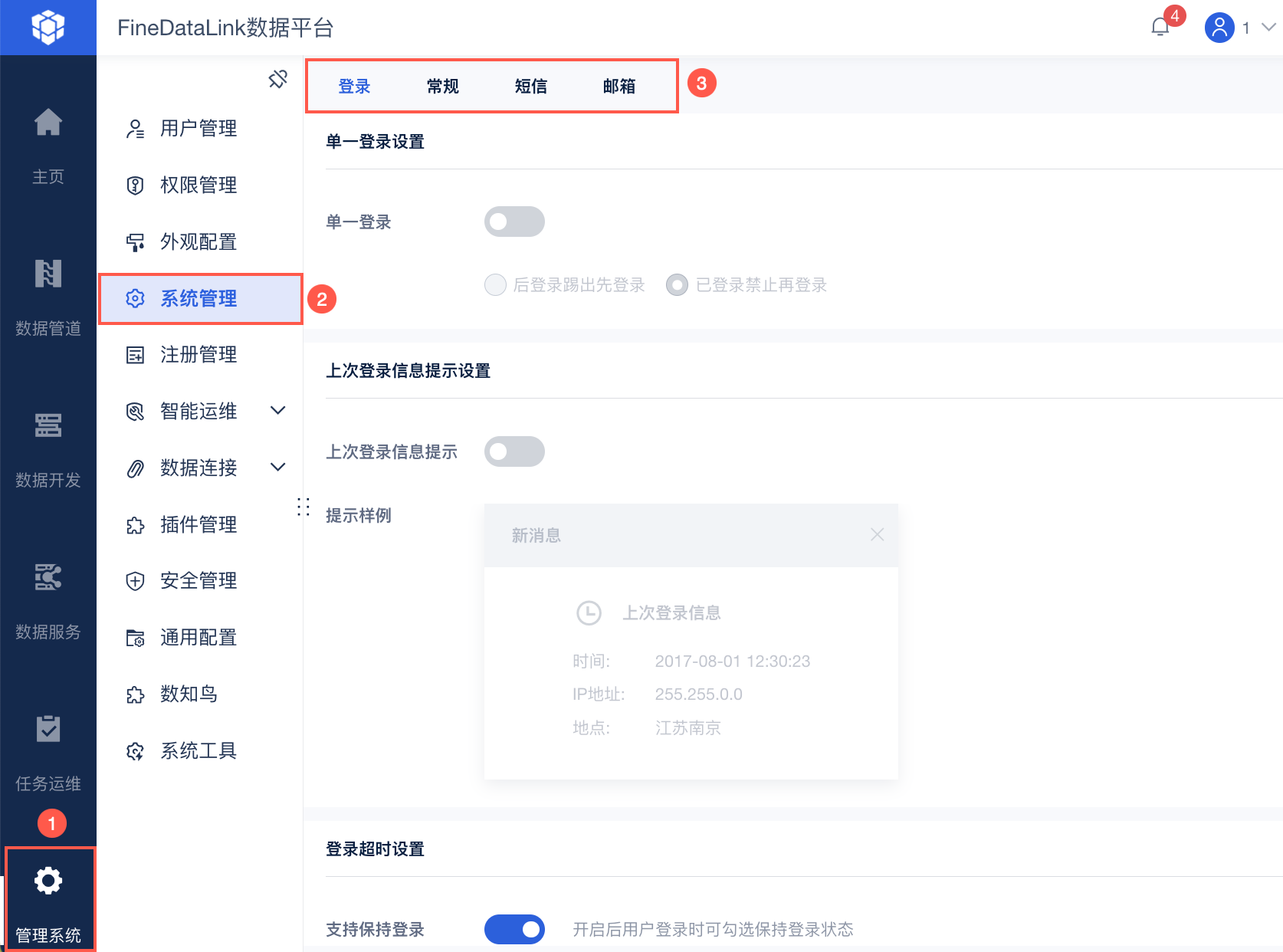Viewport: 1283px width, 952px height.
Task: Click the 开启后用户登录时可勾选保持登录状态 hint
Action: click(713, 930)
